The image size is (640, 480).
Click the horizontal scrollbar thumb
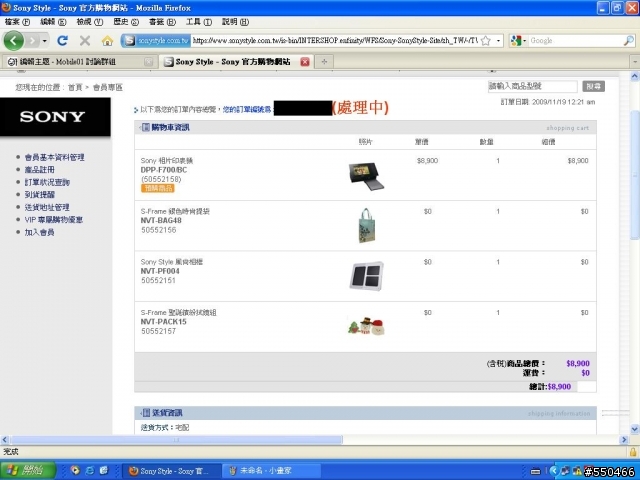point(176,440)
